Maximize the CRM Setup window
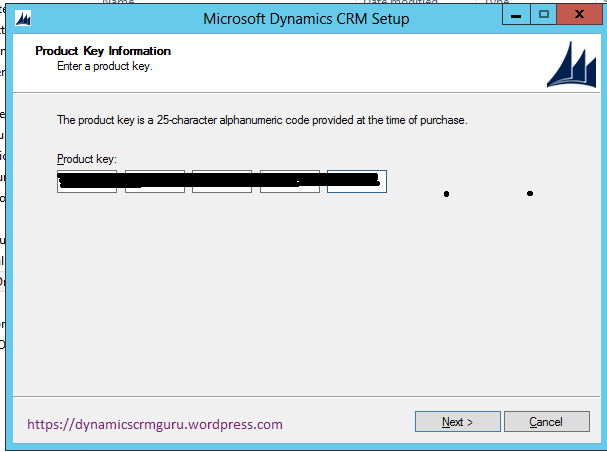 [x=543, y=16]
